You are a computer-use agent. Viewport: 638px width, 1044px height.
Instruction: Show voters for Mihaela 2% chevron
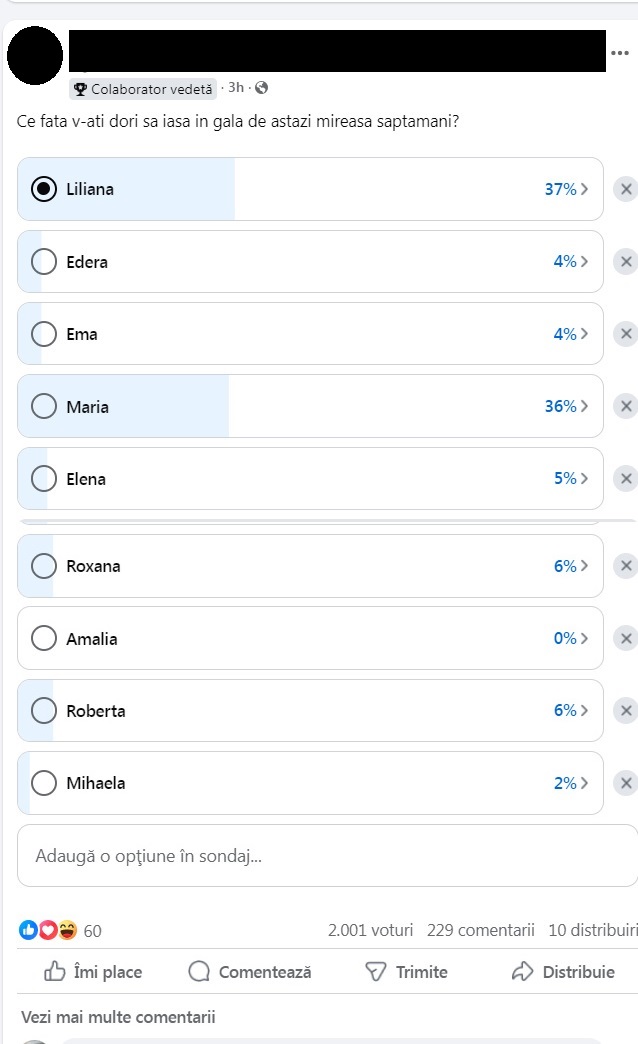point(584,783)
